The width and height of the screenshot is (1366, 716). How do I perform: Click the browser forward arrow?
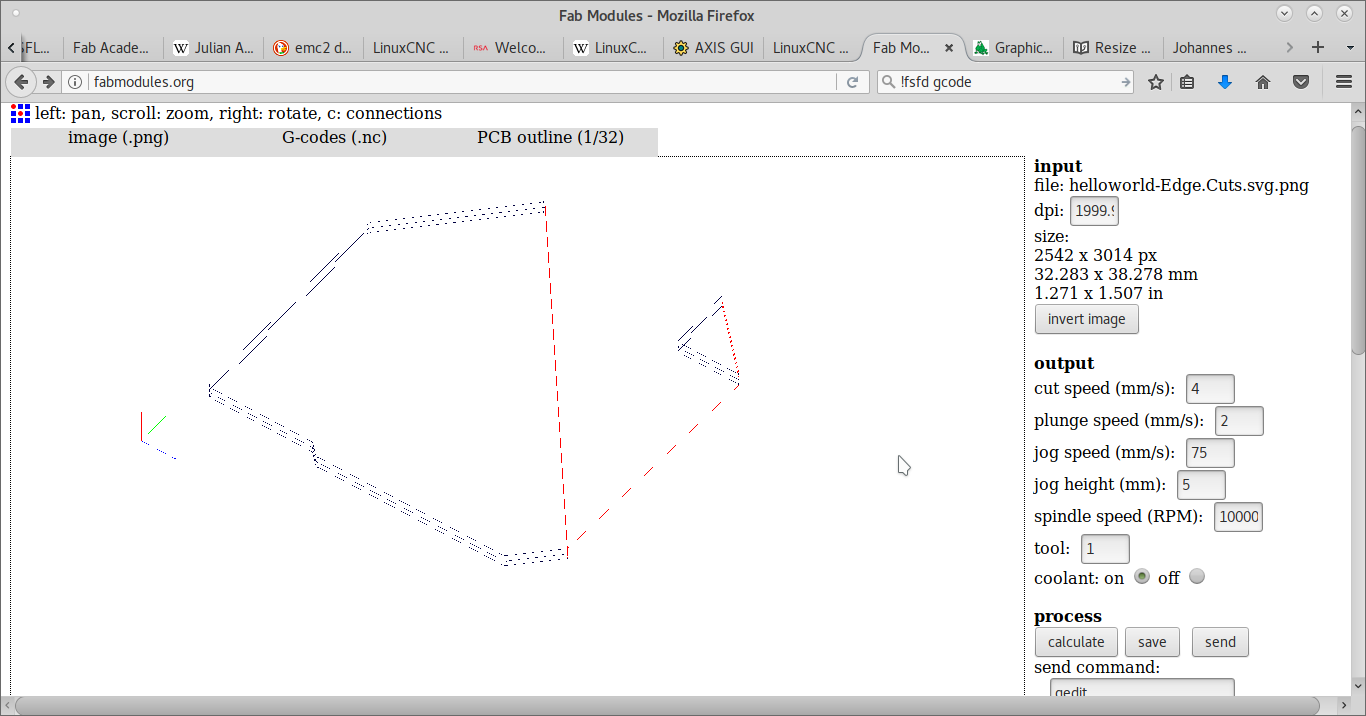tap(48, 82)
